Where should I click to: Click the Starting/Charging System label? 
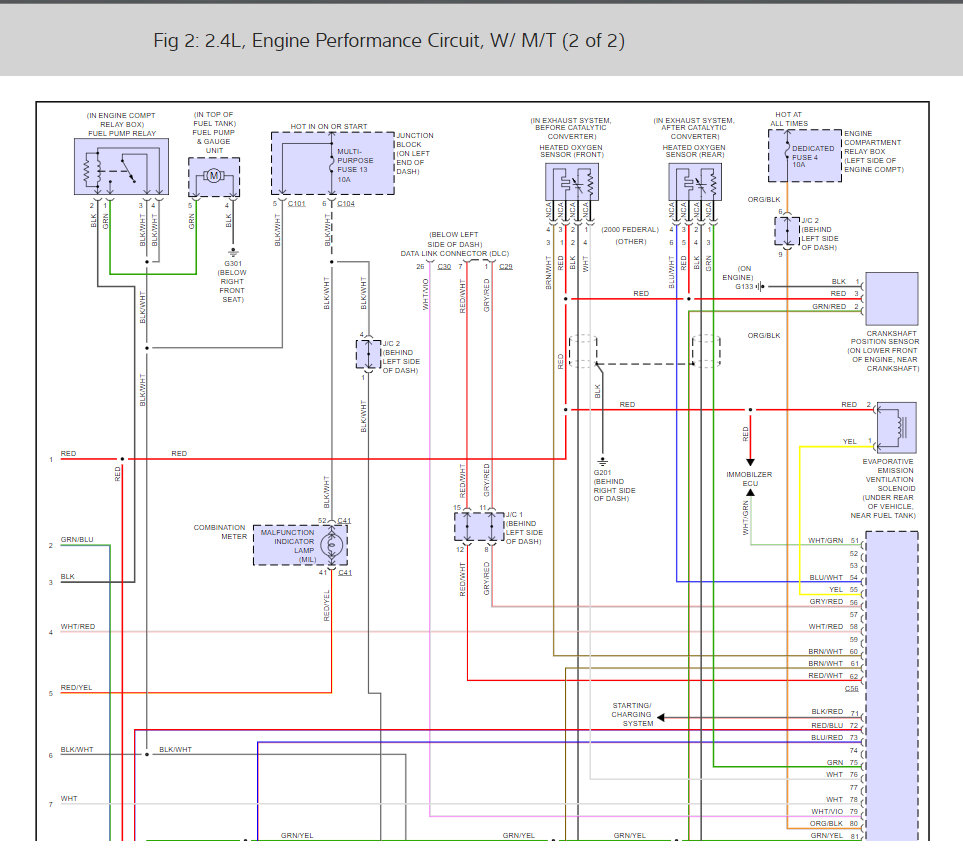click(x=632, y=714)
